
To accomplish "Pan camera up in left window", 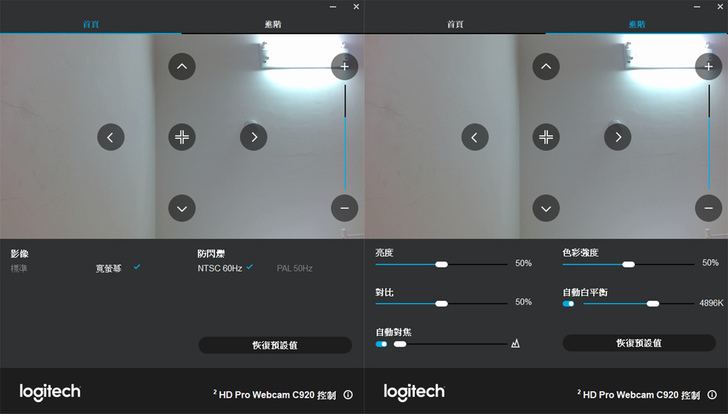I will tap(182, 66).
